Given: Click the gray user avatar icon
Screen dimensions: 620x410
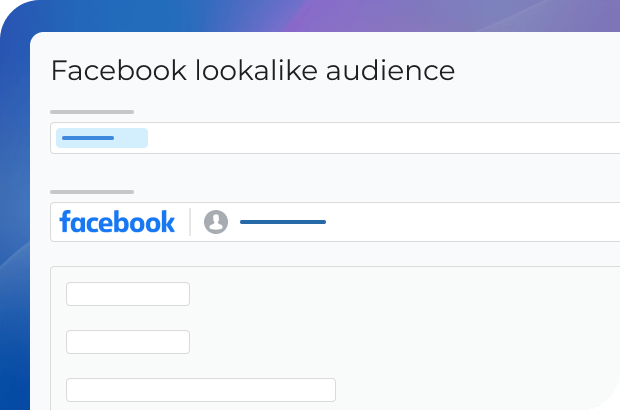Looking at the screenshot, I should pyautogui.click(x=216, y=222).
